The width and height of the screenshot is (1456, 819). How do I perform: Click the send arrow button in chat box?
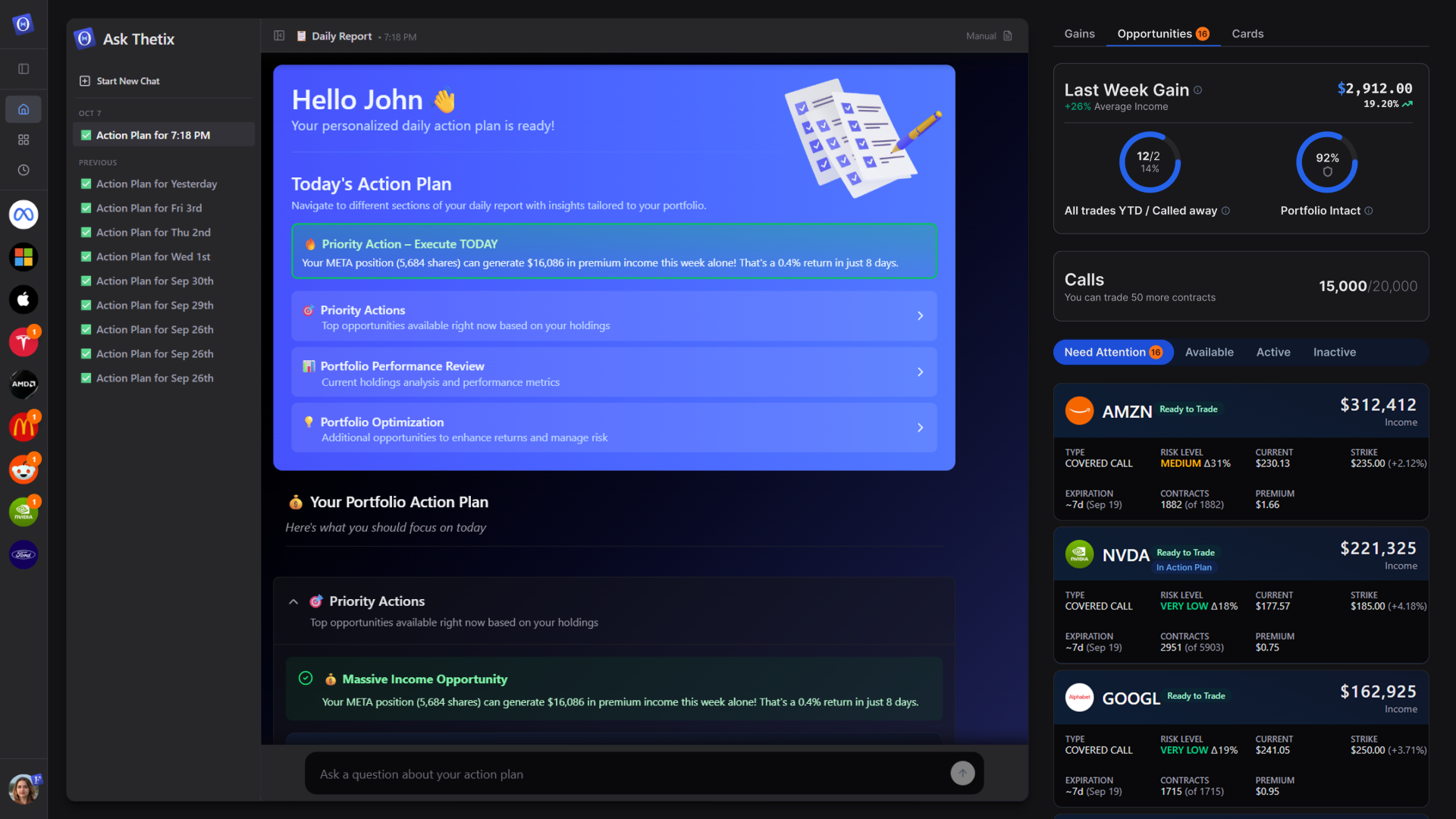(962, 773)
